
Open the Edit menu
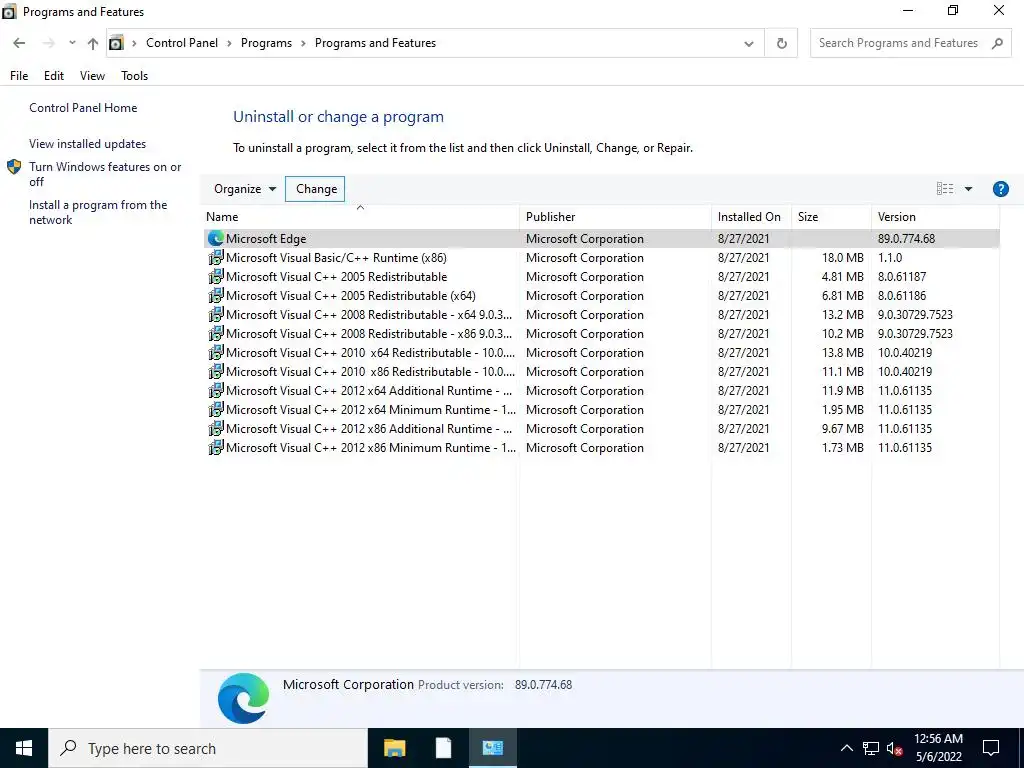pos(54,76)
